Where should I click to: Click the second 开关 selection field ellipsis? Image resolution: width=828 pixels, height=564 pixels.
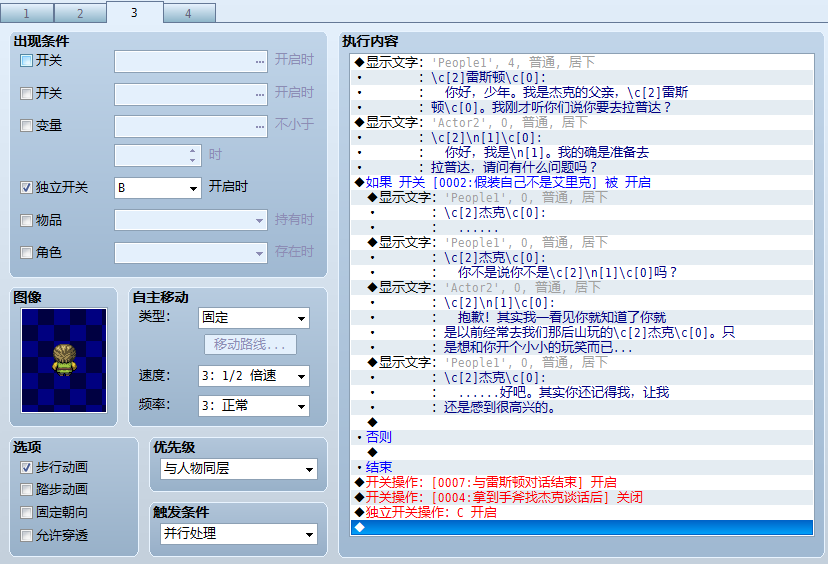tap(259, 95)
